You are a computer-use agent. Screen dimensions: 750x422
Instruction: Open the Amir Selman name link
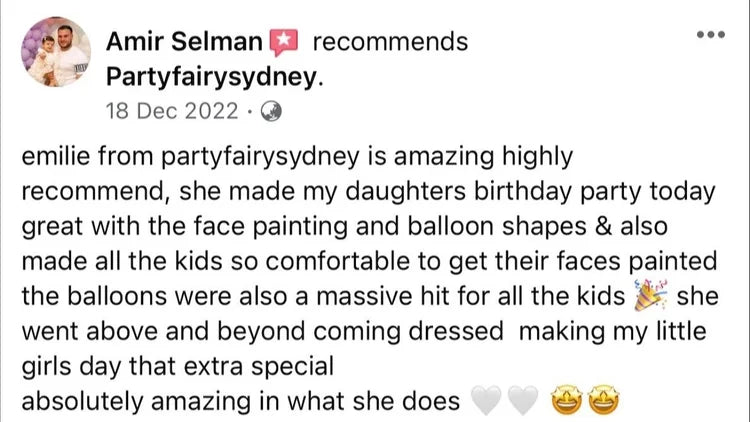coord(184,42)
